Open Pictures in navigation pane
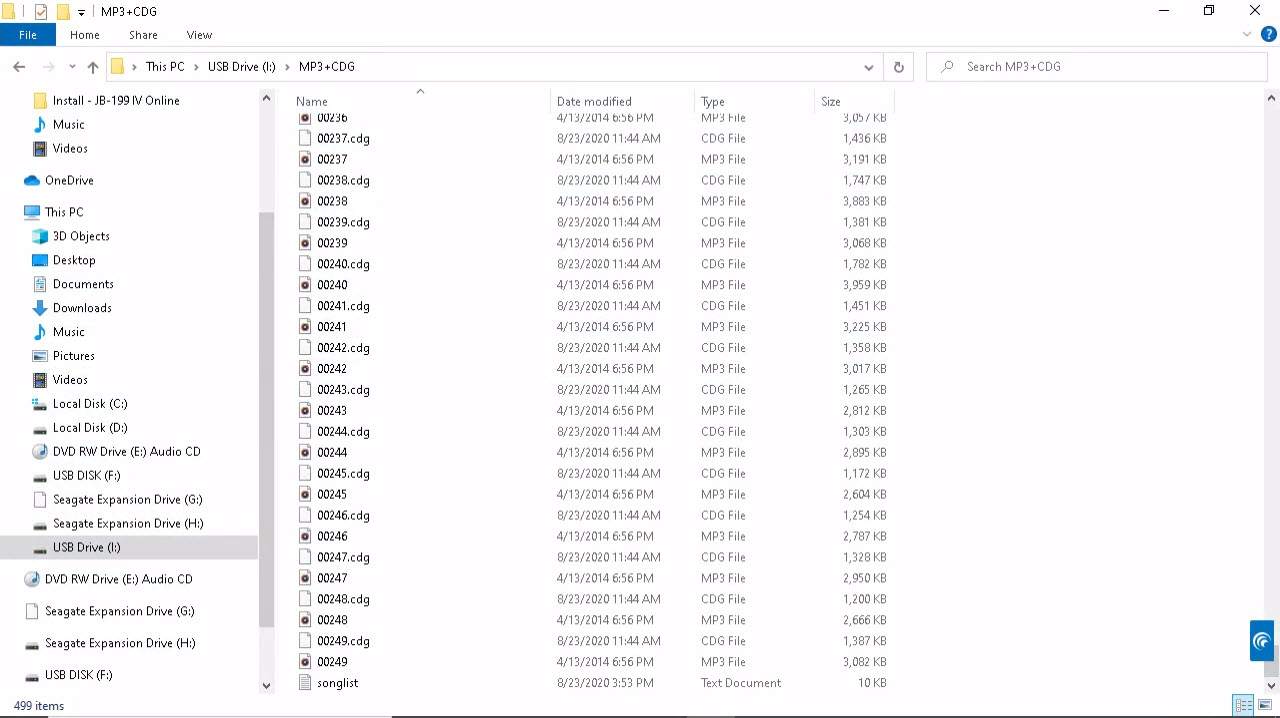 coord(74,357)
